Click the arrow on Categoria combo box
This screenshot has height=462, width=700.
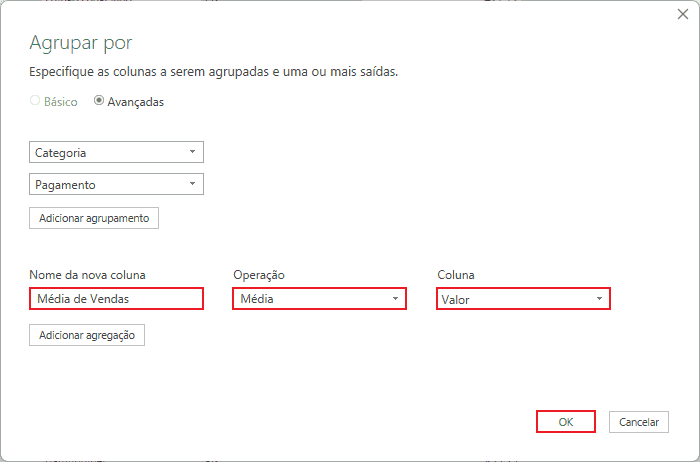click(192, 152)
